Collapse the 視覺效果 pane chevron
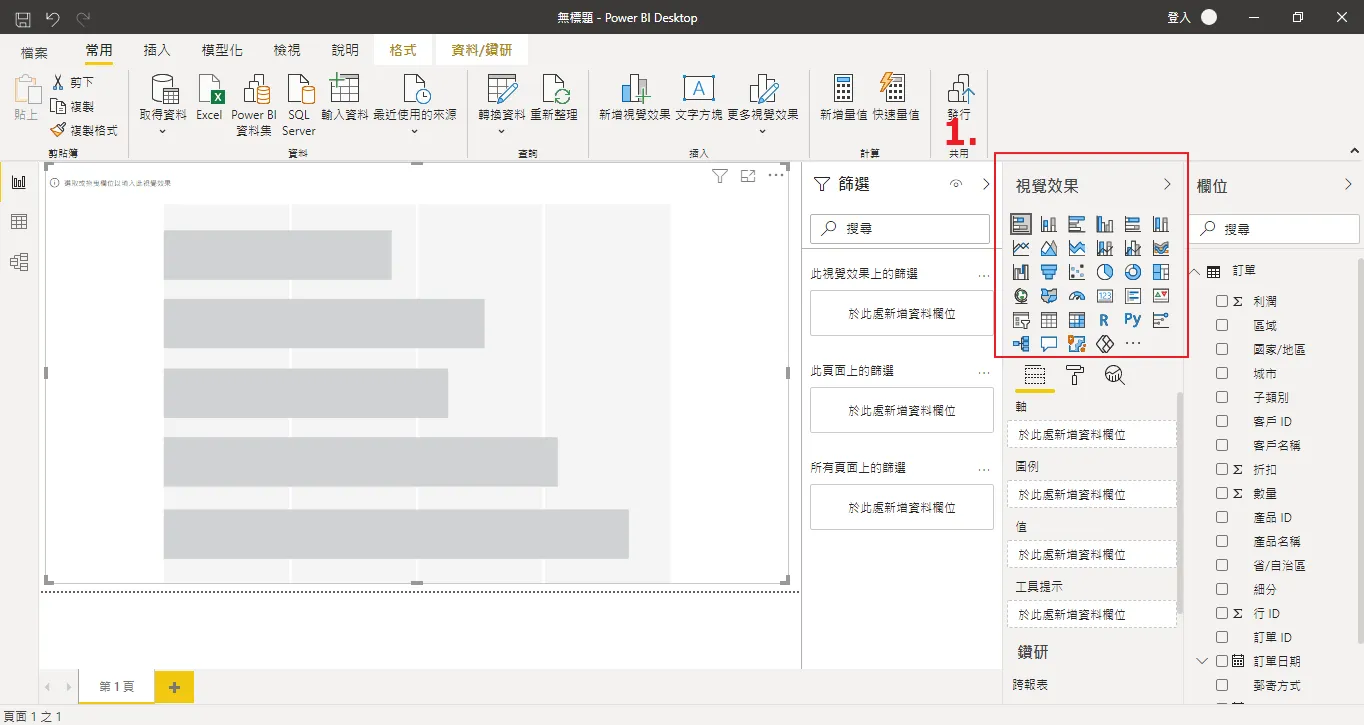Viewport: 1364px width, 725px height. (x=1167, y=185)
